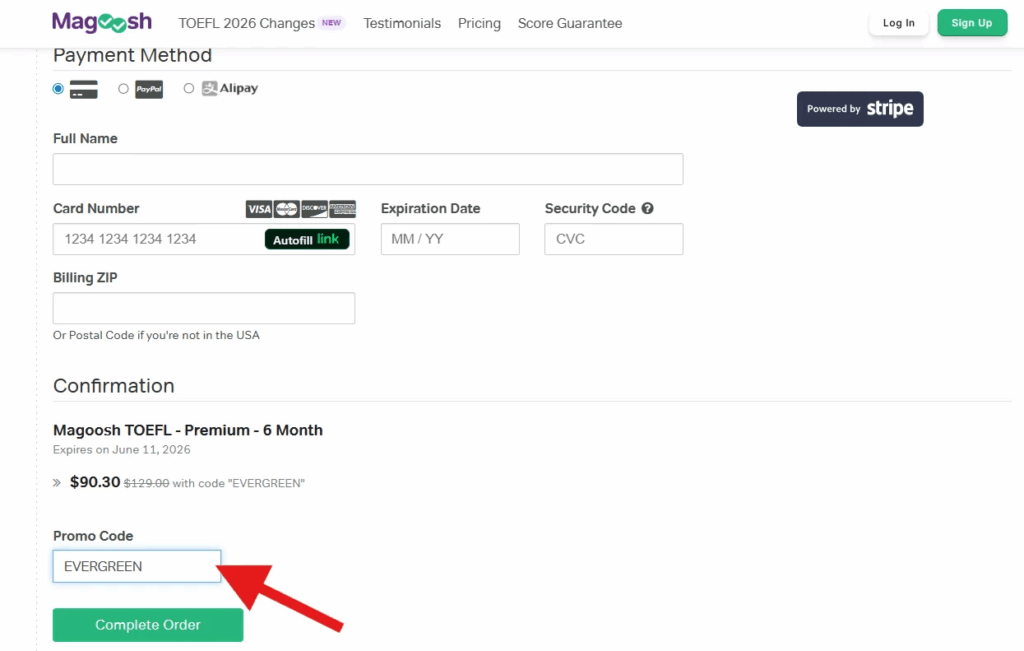Open the Score Guarantee page
The height and width of the screenshot is (651, 1024).
(x=569, y=23)
